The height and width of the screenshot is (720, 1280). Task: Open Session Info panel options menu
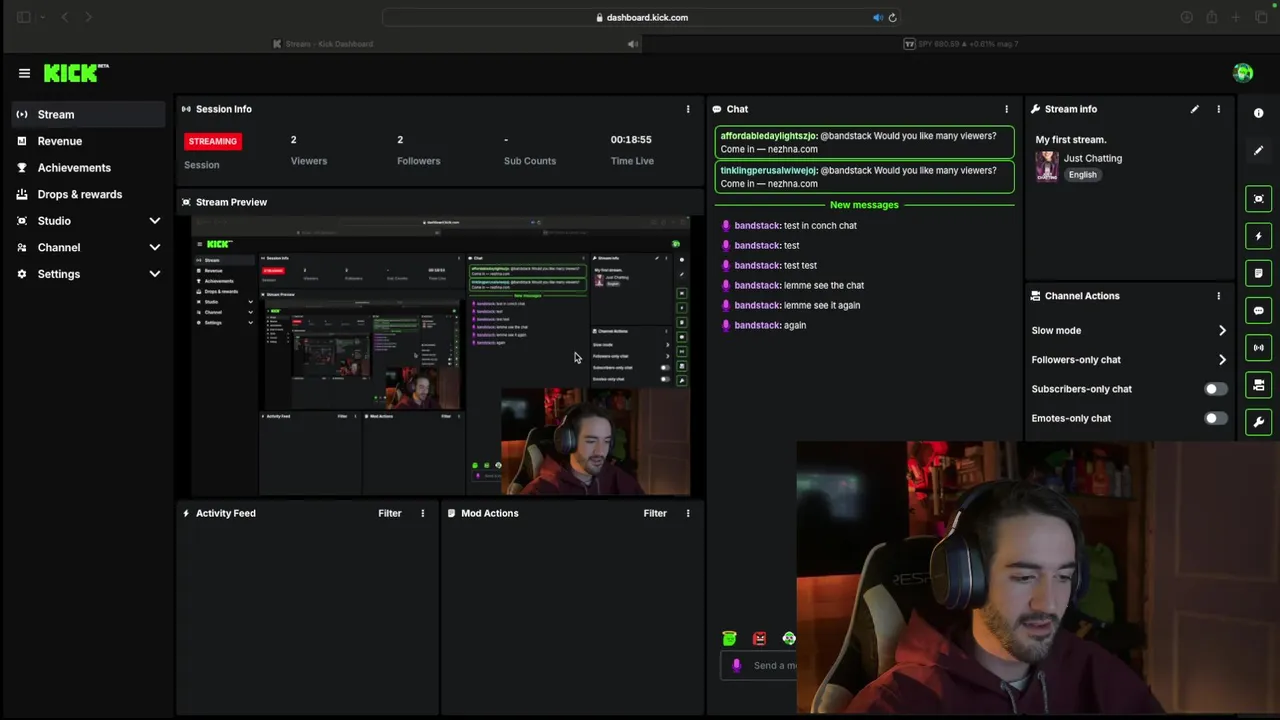click(688, 109)
